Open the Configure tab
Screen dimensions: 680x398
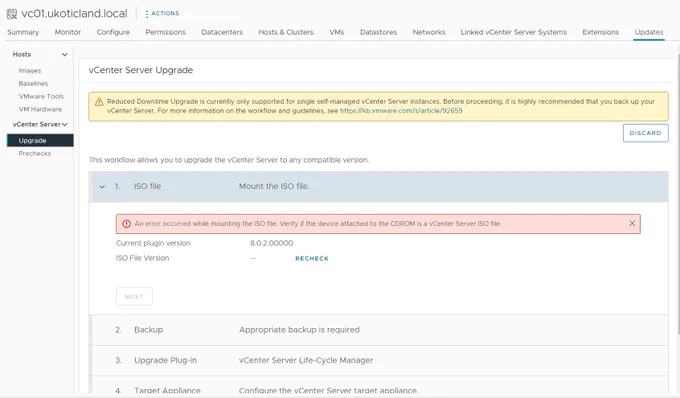click(x=113, y=32)
